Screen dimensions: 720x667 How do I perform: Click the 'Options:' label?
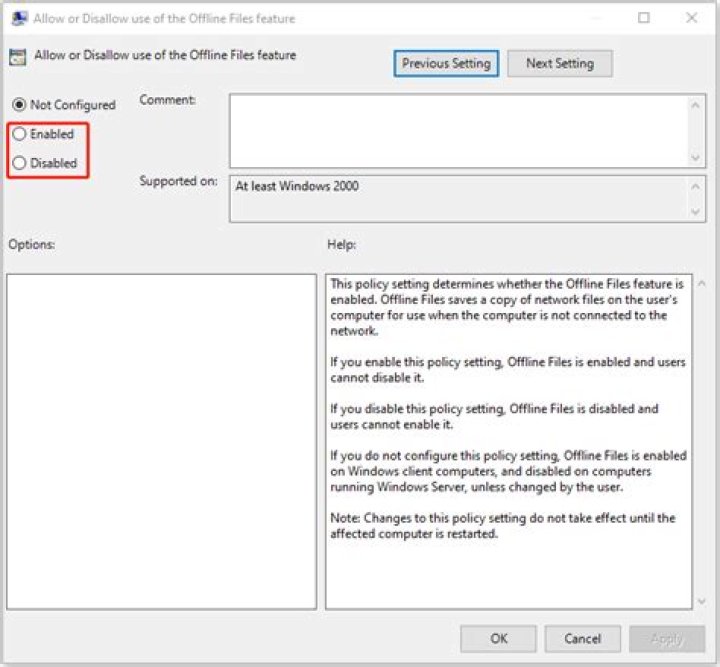(x=32, y=244)
